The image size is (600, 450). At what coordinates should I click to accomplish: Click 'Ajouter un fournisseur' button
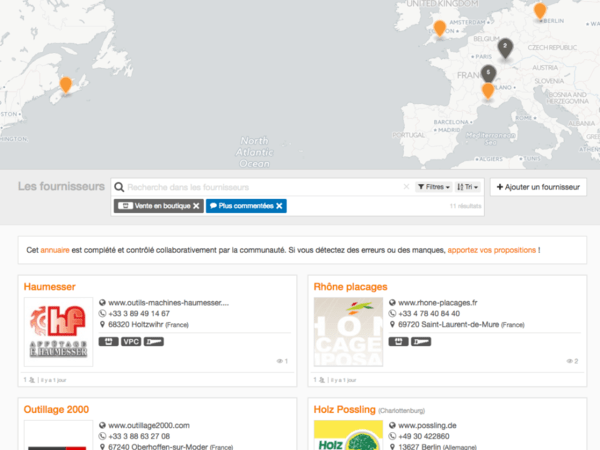coord(538,187)
